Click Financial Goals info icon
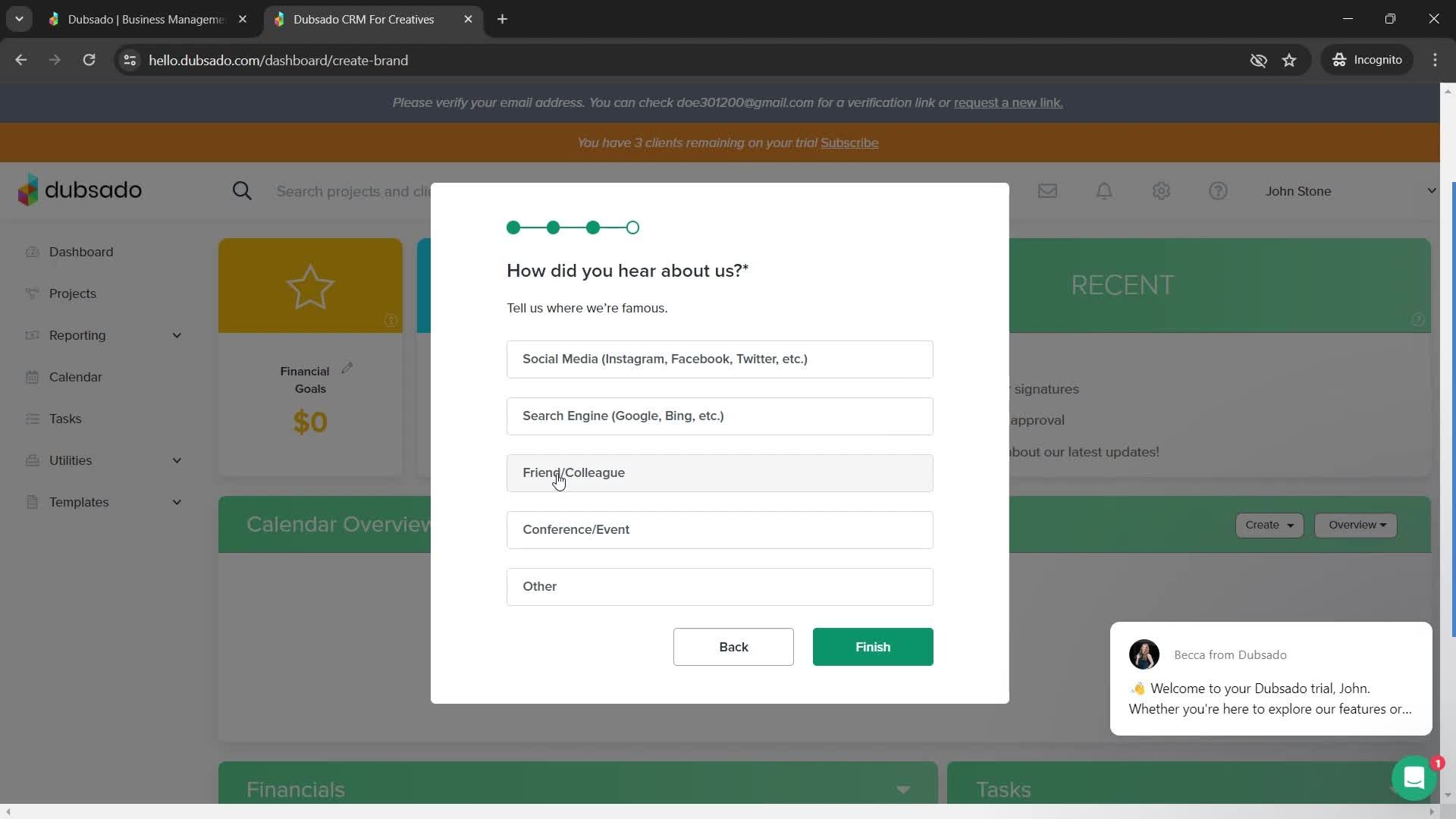Image resolution: width=1456 pixels, height=819 pixels. (x=391, y=320)
